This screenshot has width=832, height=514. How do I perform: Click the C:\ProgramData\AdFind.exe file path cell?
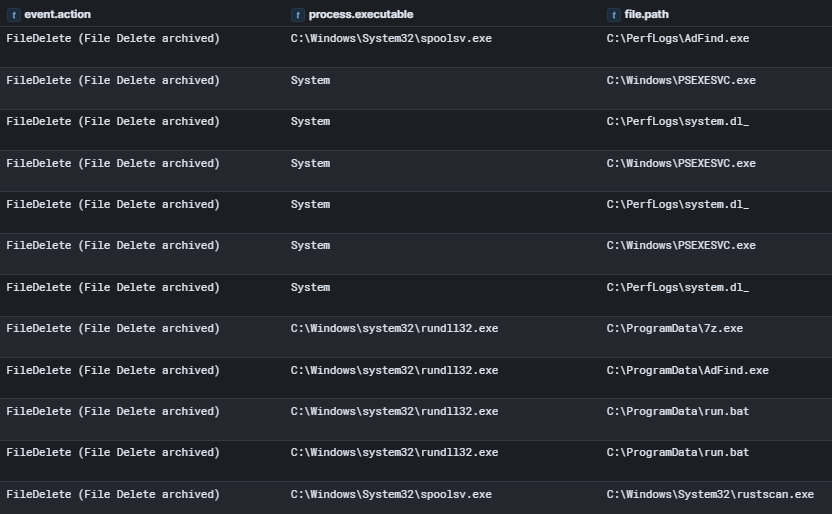[x=687, y=370]
